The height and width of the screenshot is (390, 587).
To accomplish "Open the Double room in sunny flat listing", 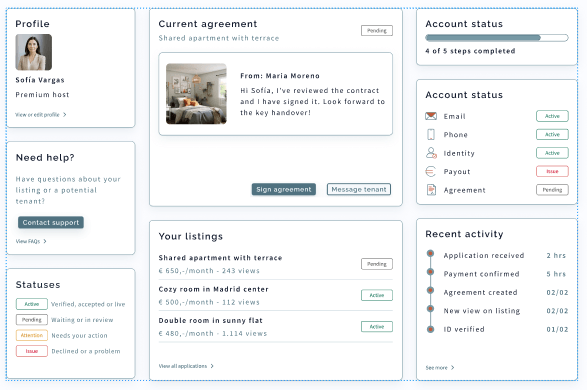I will tap(276, 327).
